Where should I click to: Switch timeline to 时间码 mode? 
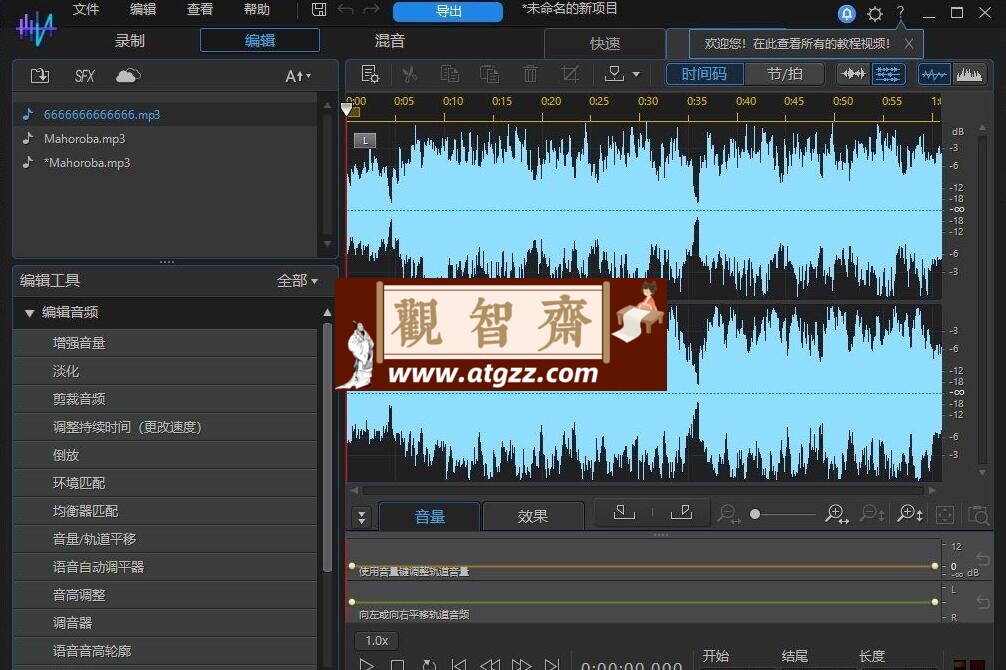pos(704,74)
